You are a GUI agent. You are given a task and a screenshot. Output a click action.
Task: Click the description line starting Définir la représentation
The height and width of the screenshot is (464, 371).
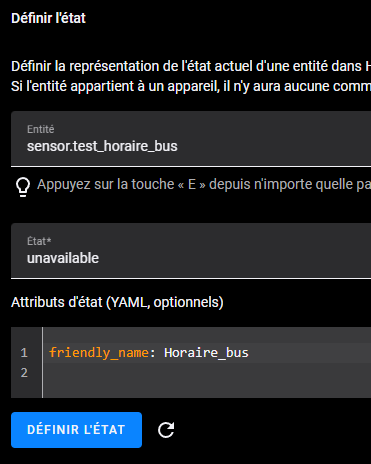191,66
